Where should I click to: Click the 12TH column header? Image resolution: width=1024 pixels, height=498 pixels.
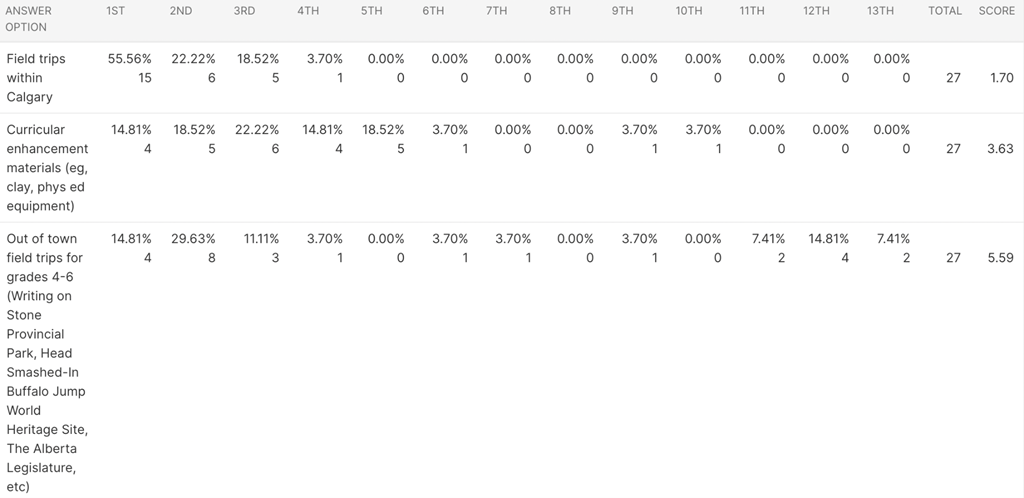point(816,11)
